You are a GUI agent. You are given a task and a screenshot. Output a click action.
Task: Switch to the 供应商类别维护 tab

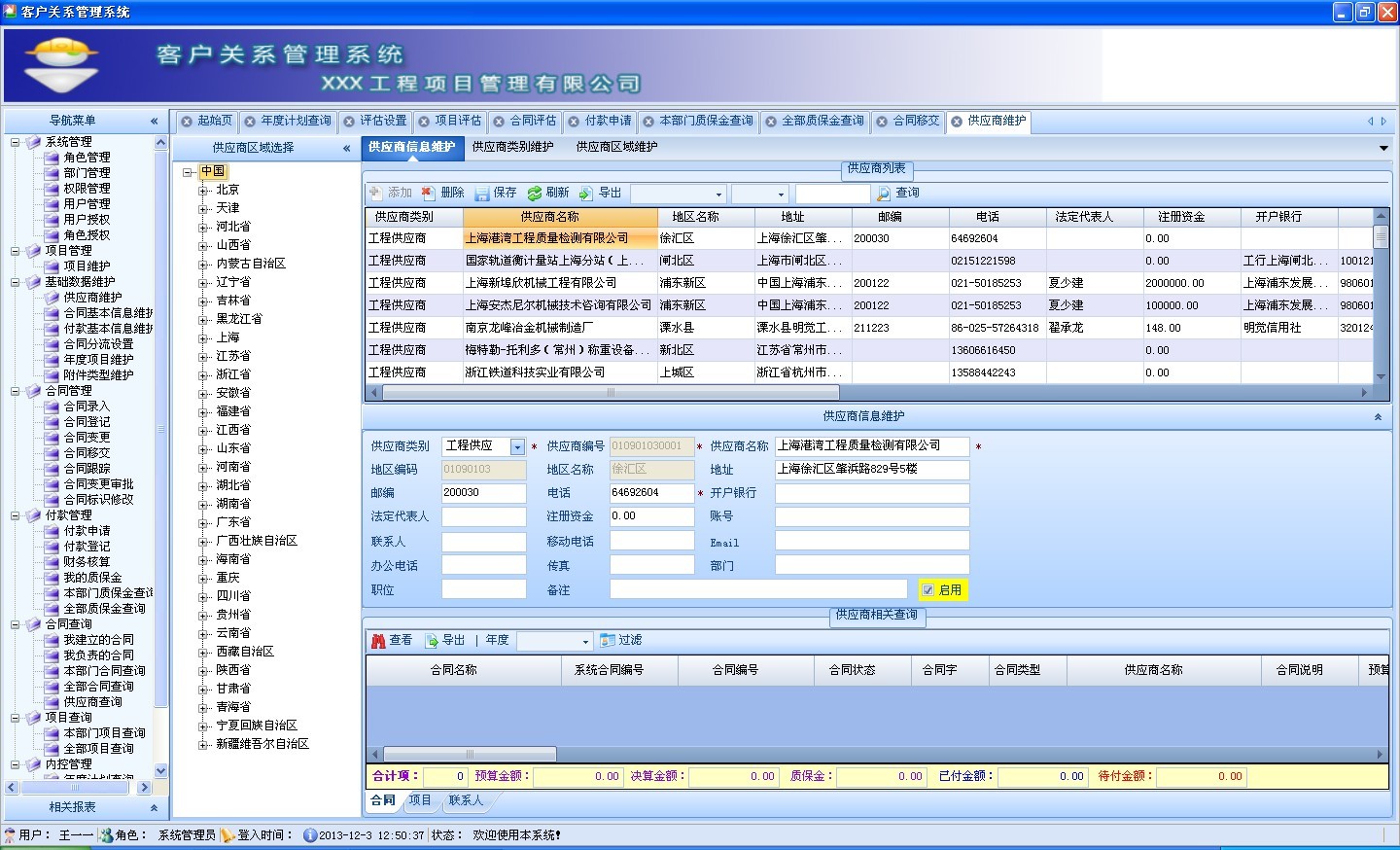tap(512, 147)
